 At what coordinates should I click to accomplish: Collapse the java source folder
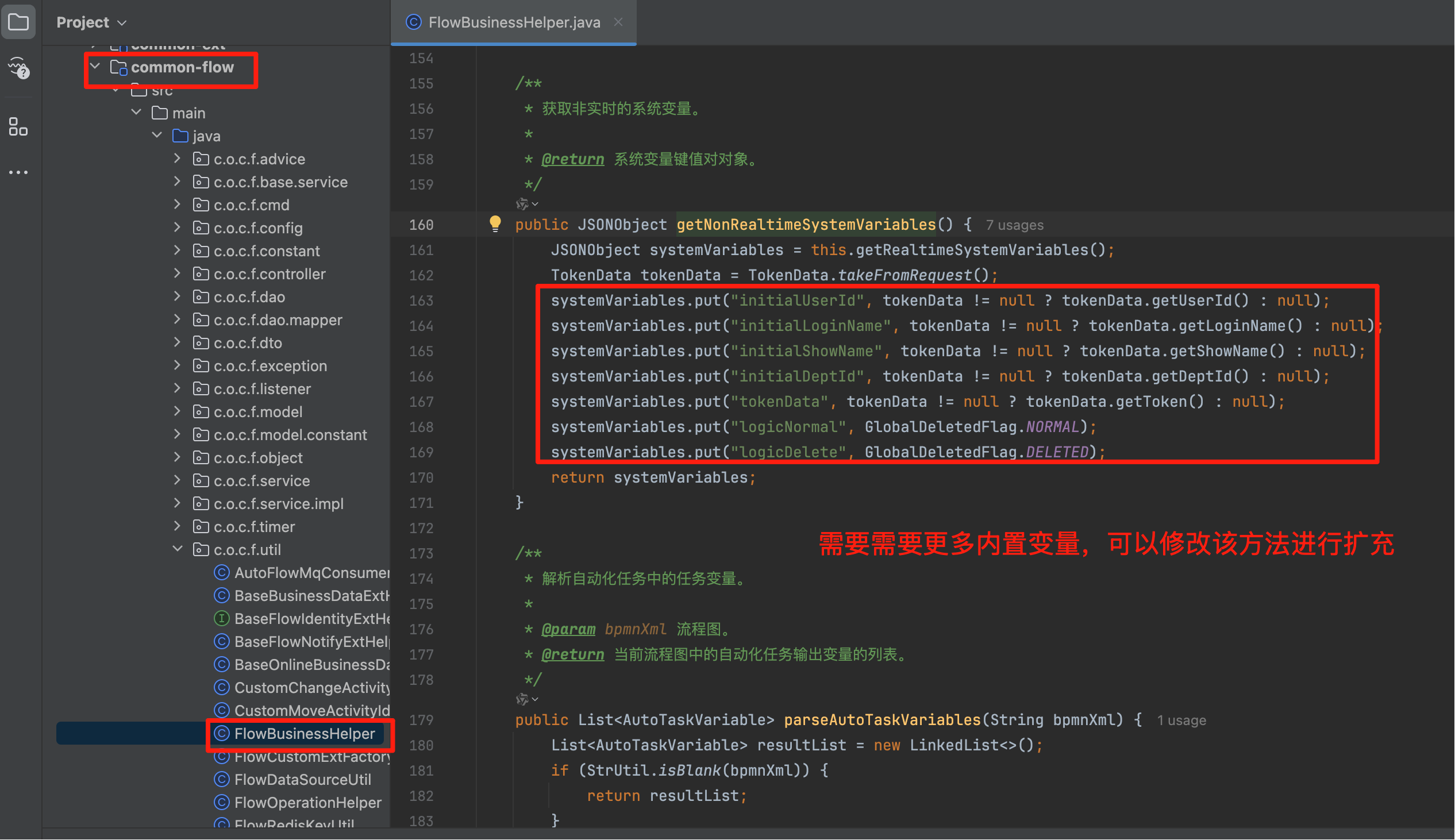coord(157,136)
